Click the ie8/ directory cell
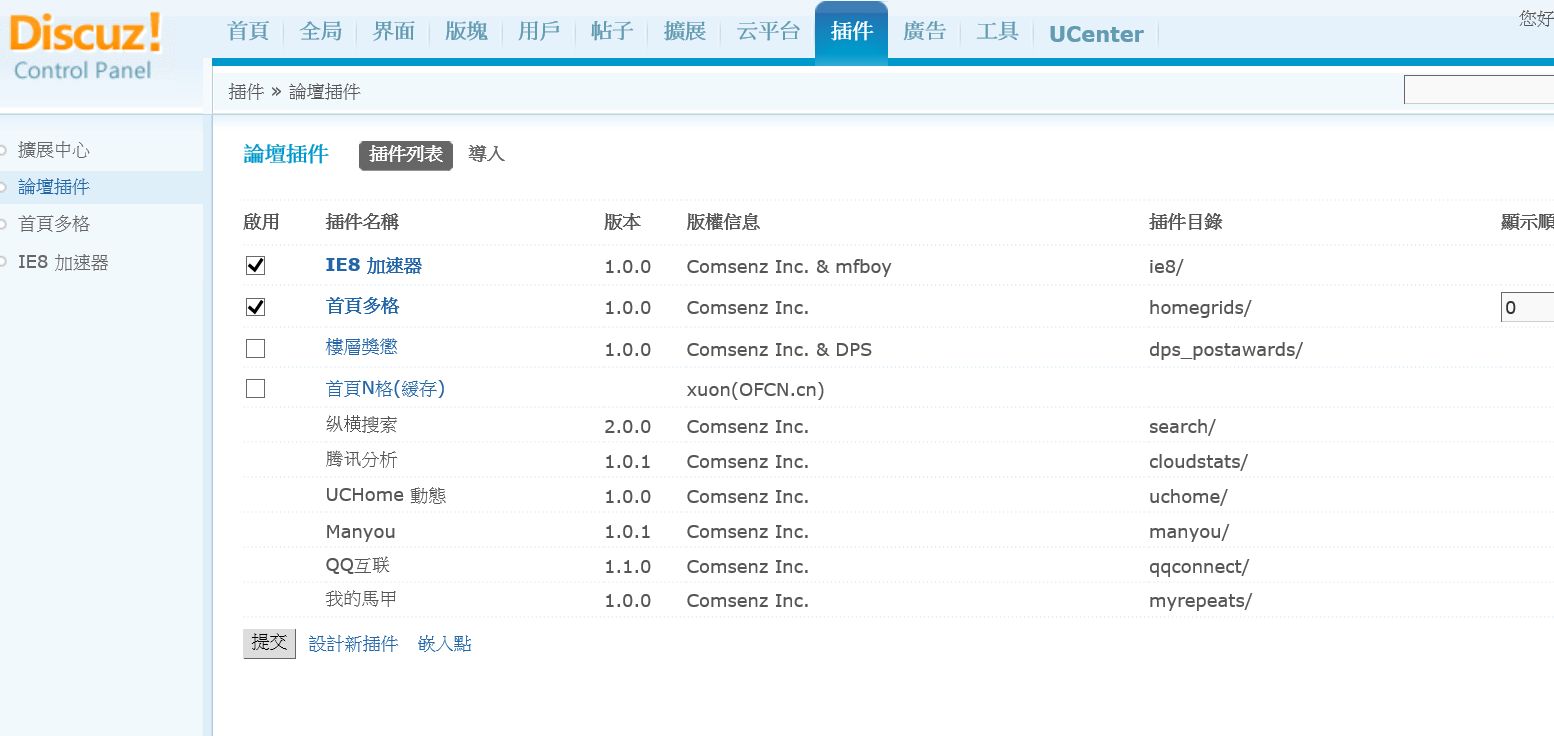The image size is (1554, 736). tap(1167, 267)
